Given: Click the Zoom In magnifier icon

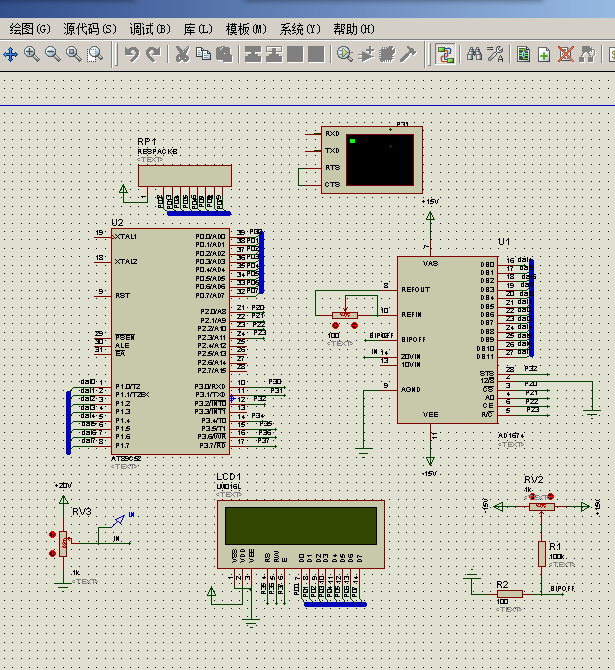Looking at the screenshot, I should 32,54.
